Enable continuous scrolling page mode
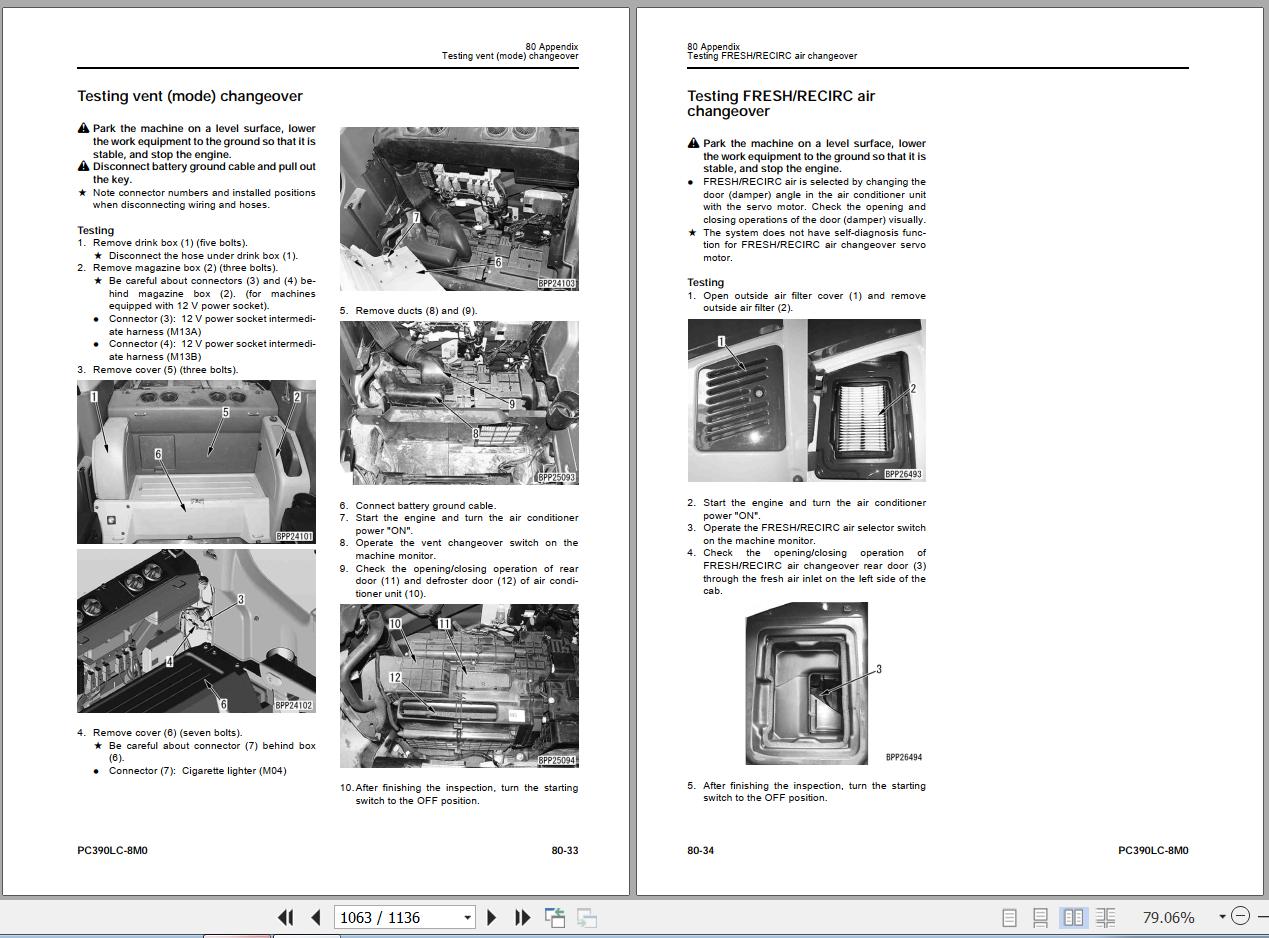1269x938 pixels. pyautogui.click(x=1041, y=917)
